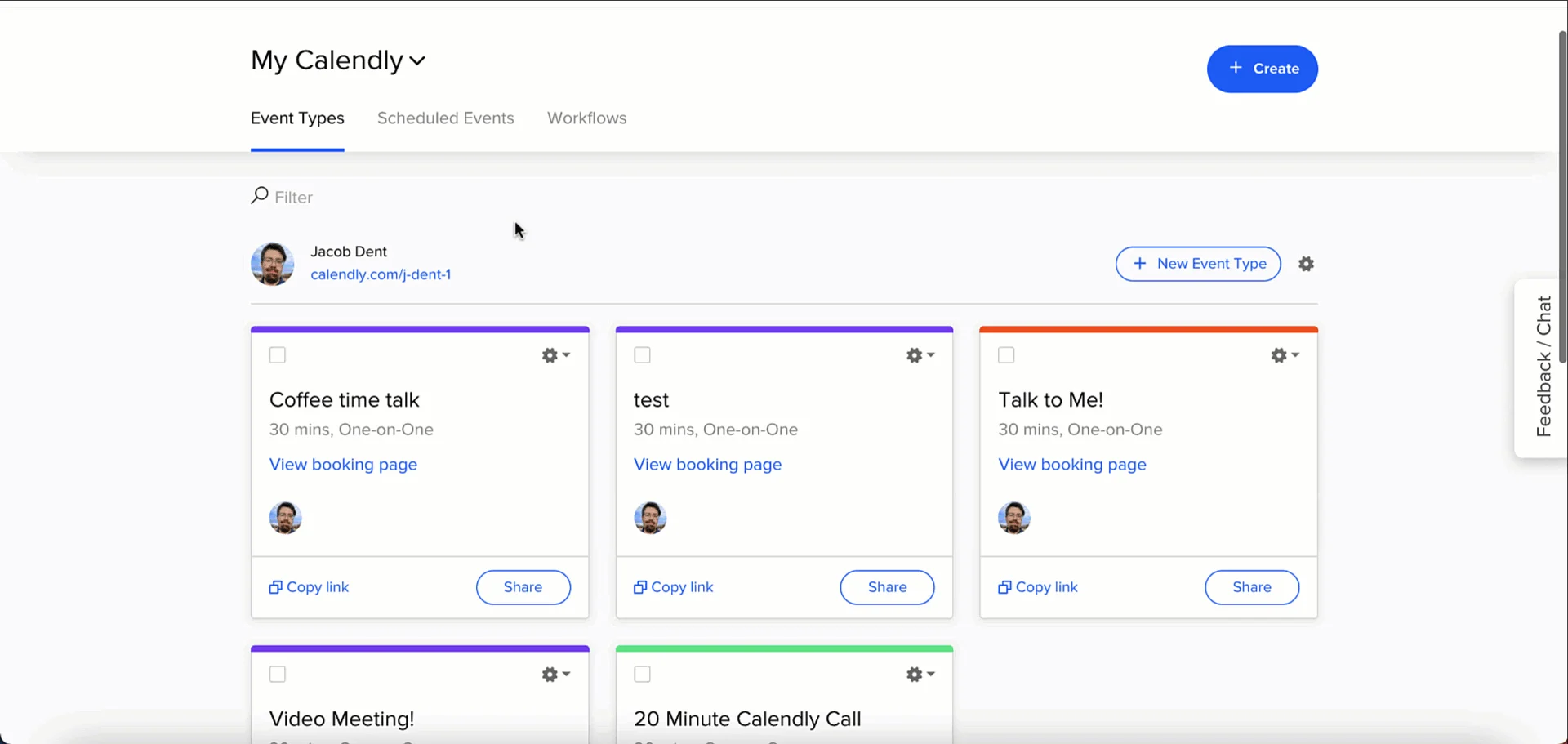Copy link for Talk to Me!
1568x744 pixels.
1038,587
